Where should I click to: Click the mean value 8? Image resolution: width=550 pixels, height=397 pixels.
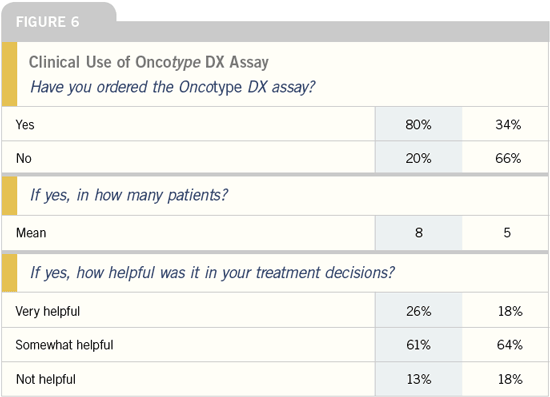(x=419, y=233)
